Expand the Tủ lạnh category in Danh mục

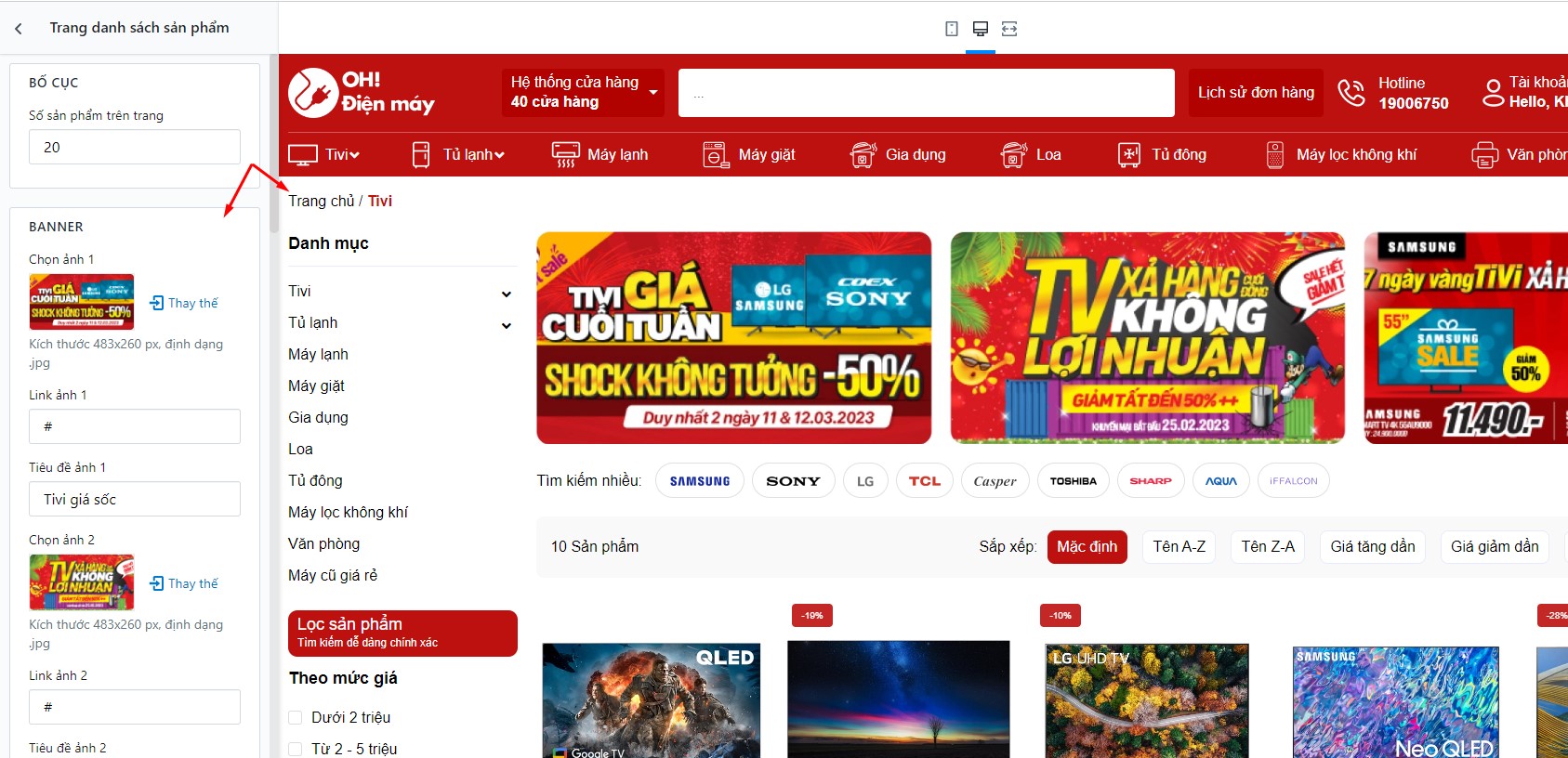click(507, 325)
